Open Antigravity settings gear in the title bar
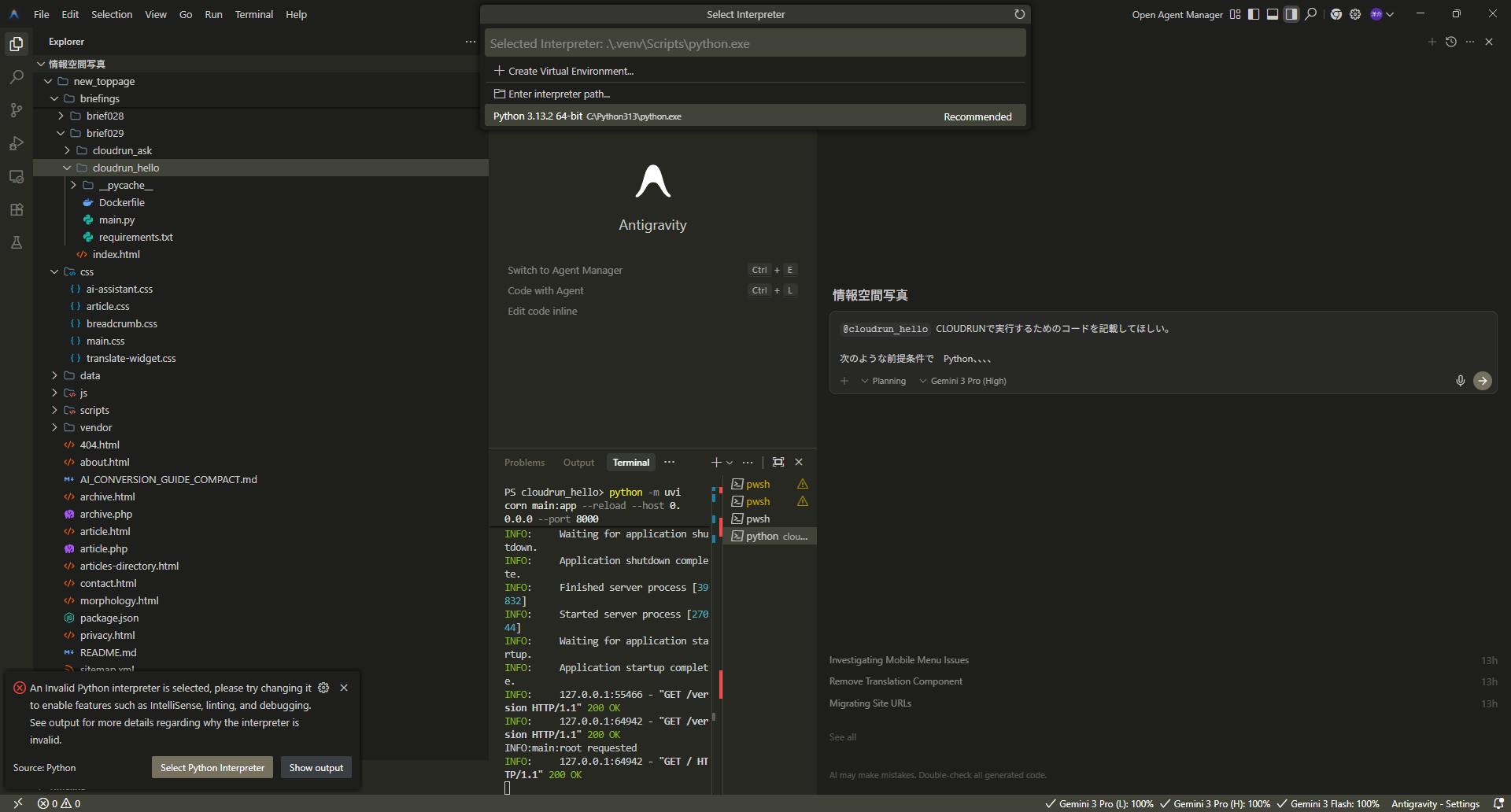 click(x=1355, y=13)
